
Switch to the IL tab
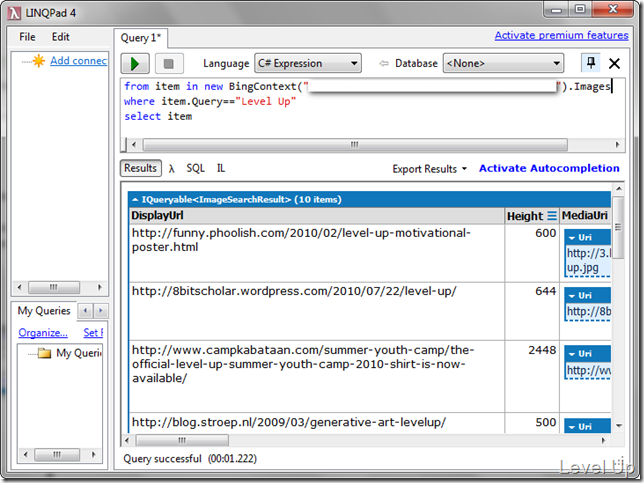[x=221, y=168]
